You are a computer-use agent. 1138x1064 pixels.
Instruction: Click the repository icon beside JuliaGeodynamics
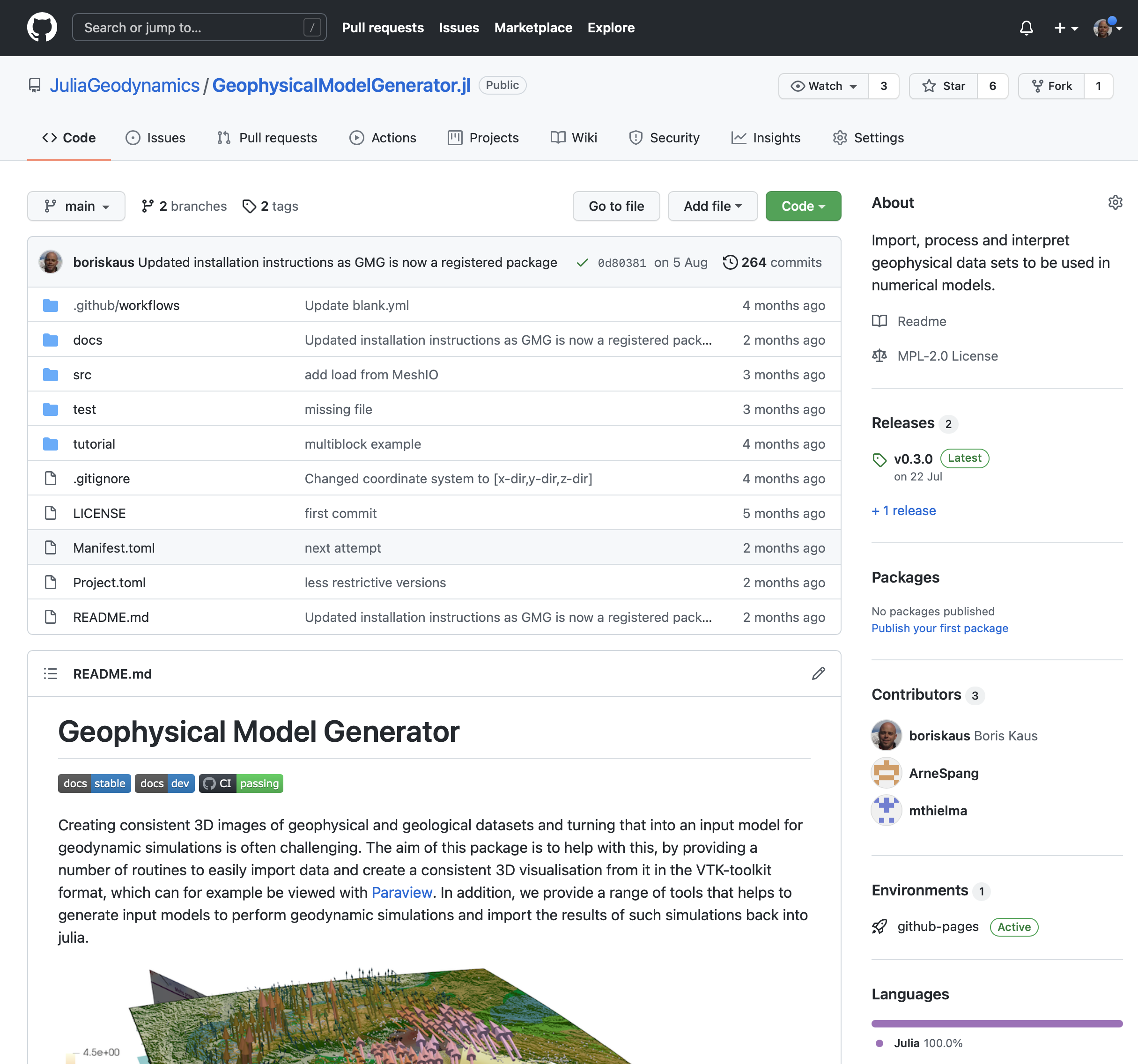[35, 86]
